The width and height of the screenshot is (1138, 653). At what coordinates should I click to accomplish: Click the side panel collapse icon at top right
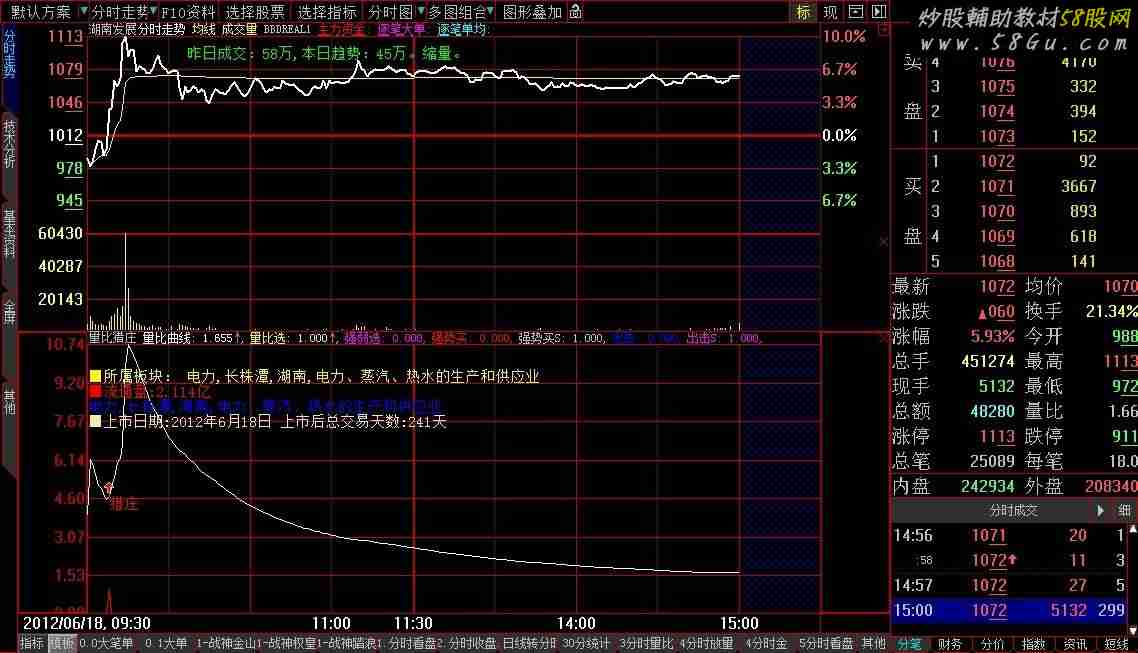(x=879, y=12)
